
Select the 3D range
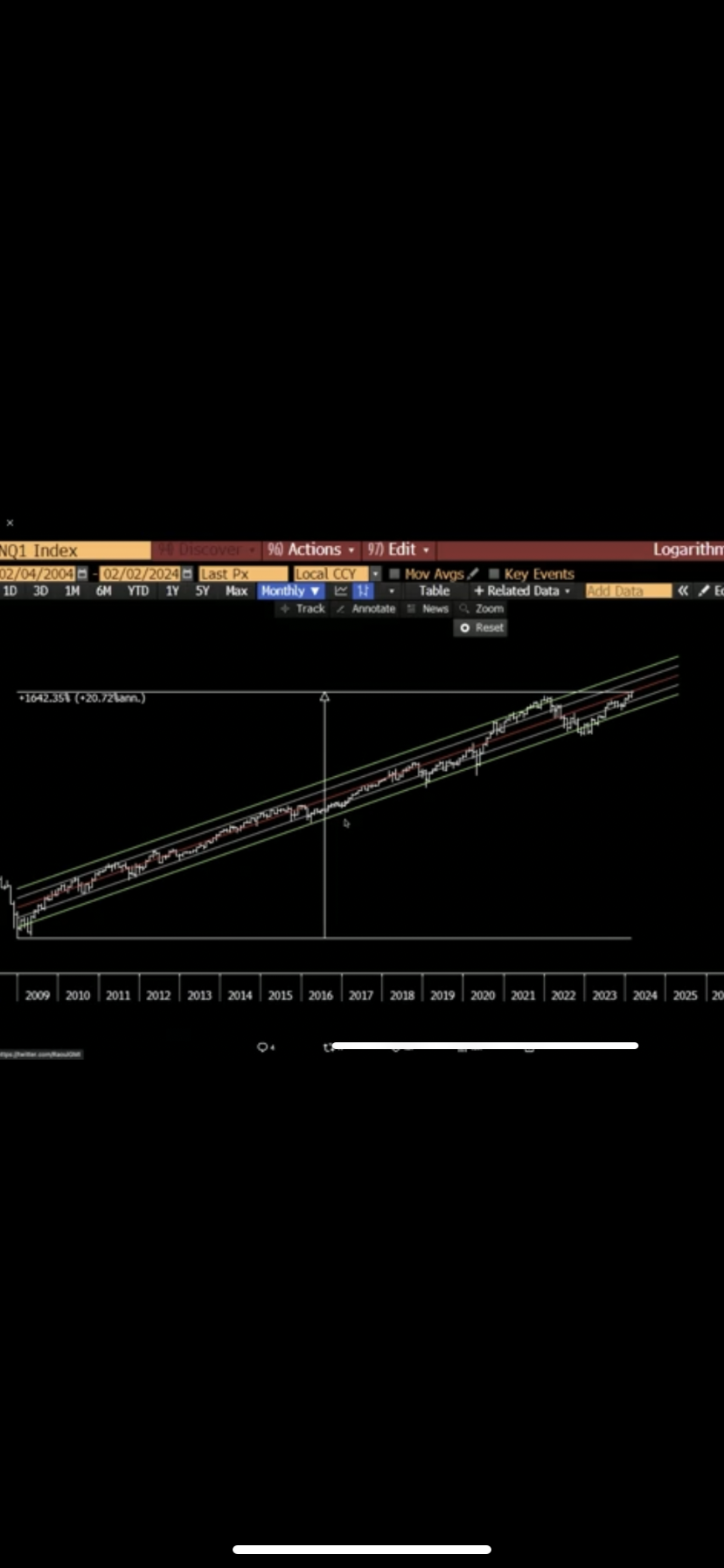pyautogui.click(x=40, y=591)
